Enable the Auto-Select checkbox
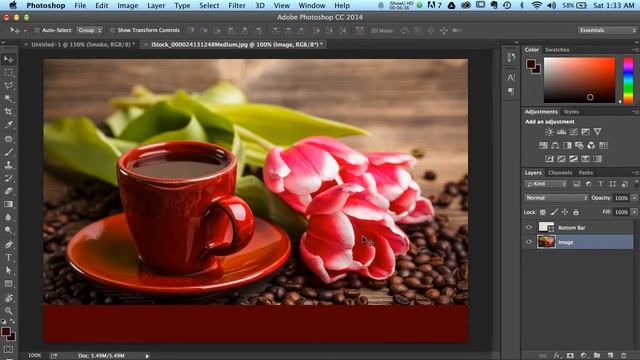The width and height of the screenshot is (640, 360). click(37, 30)
